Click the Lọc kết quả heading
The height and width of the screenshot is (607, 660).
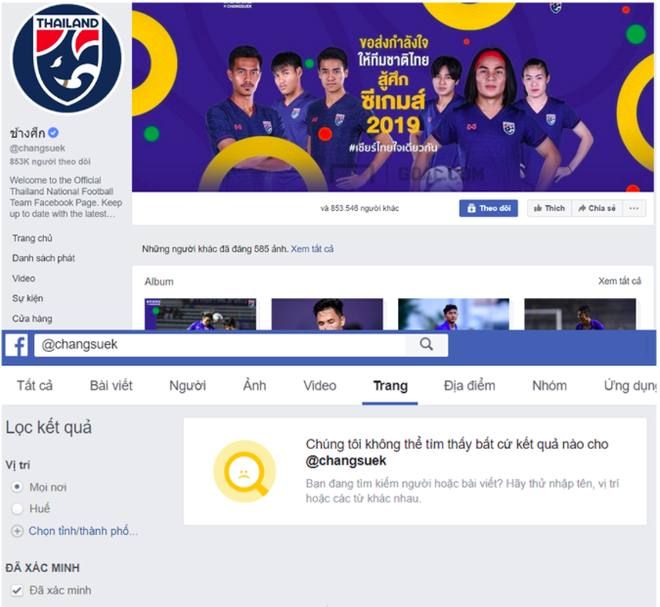click(x=49, y=428)
